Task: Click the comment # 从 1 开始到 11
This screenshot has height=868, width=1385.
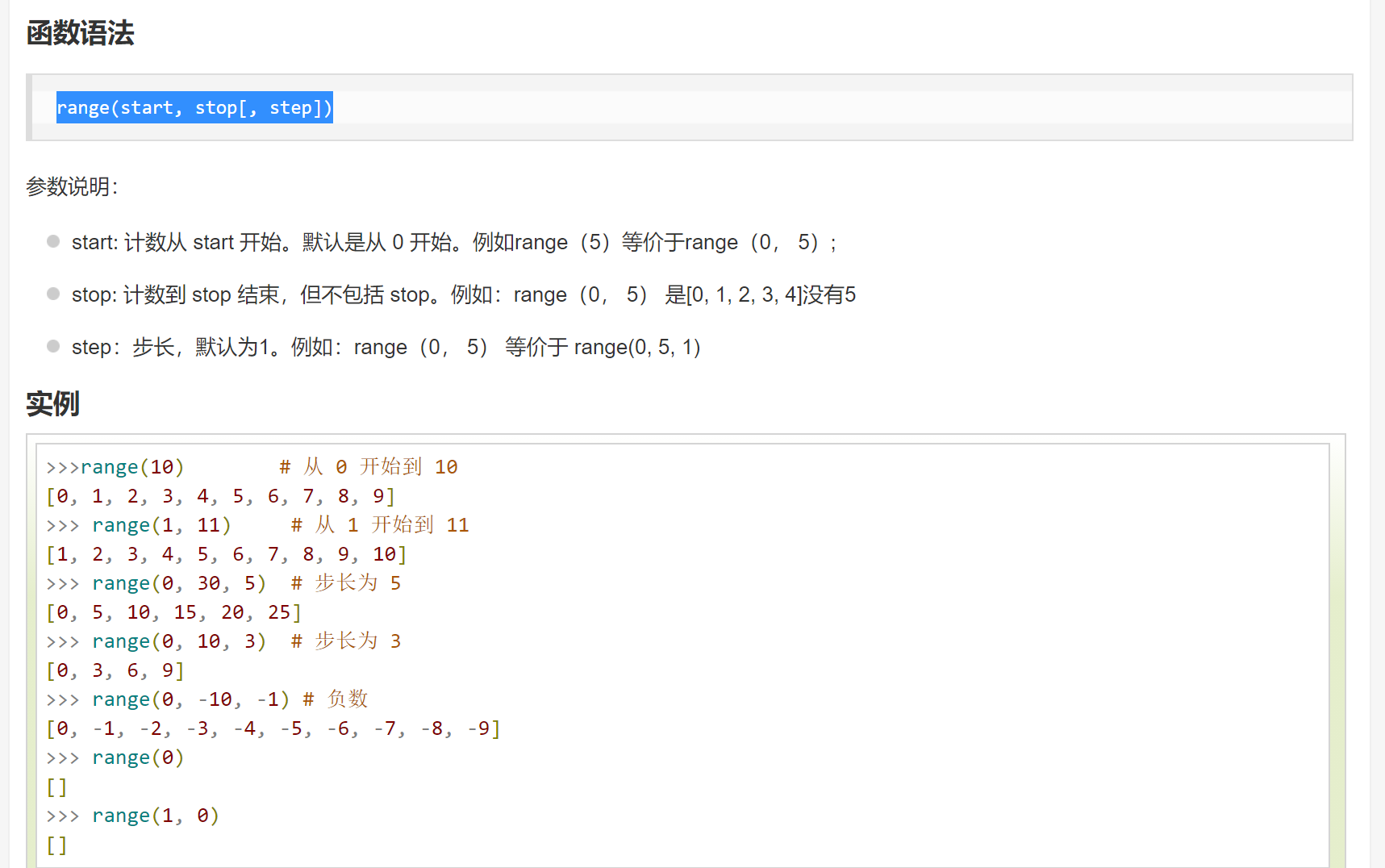Action: (380, 525)
